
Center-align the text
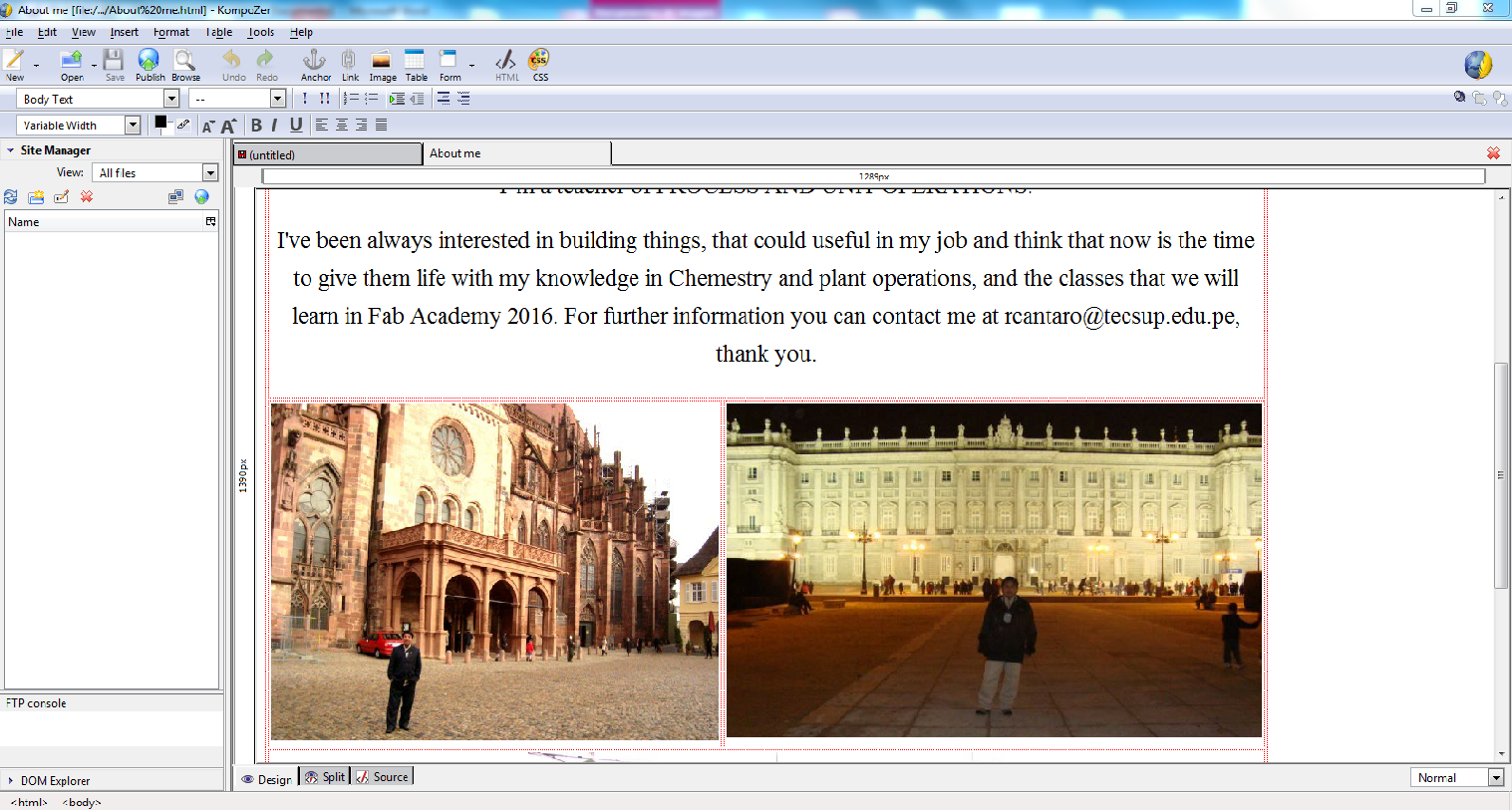tap(342, 126)
